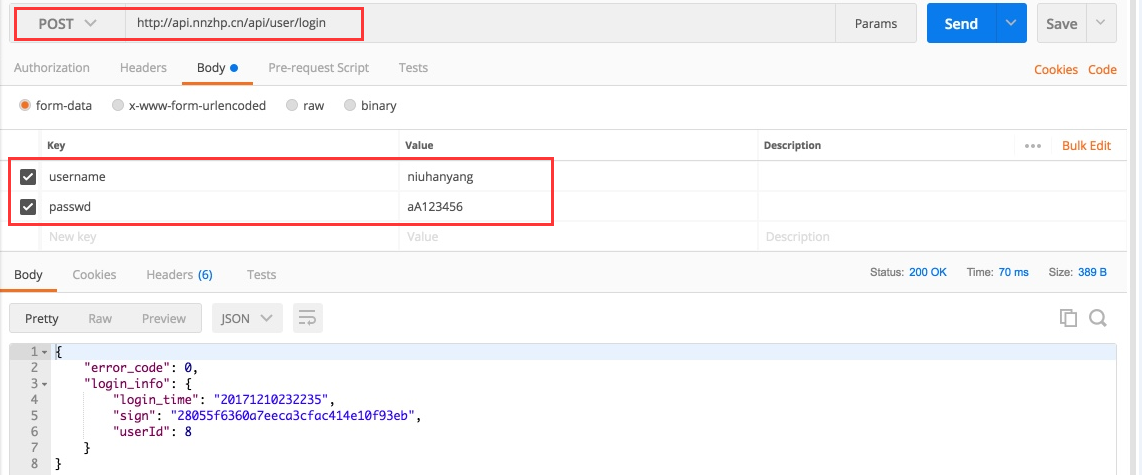Switch to the request Headers tab
The height and width of the screenshot is (475, 1142).
(x=143, y=68)
